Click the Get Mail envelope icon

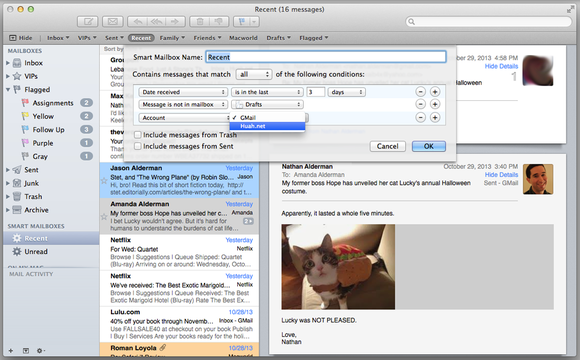[113, 21]
